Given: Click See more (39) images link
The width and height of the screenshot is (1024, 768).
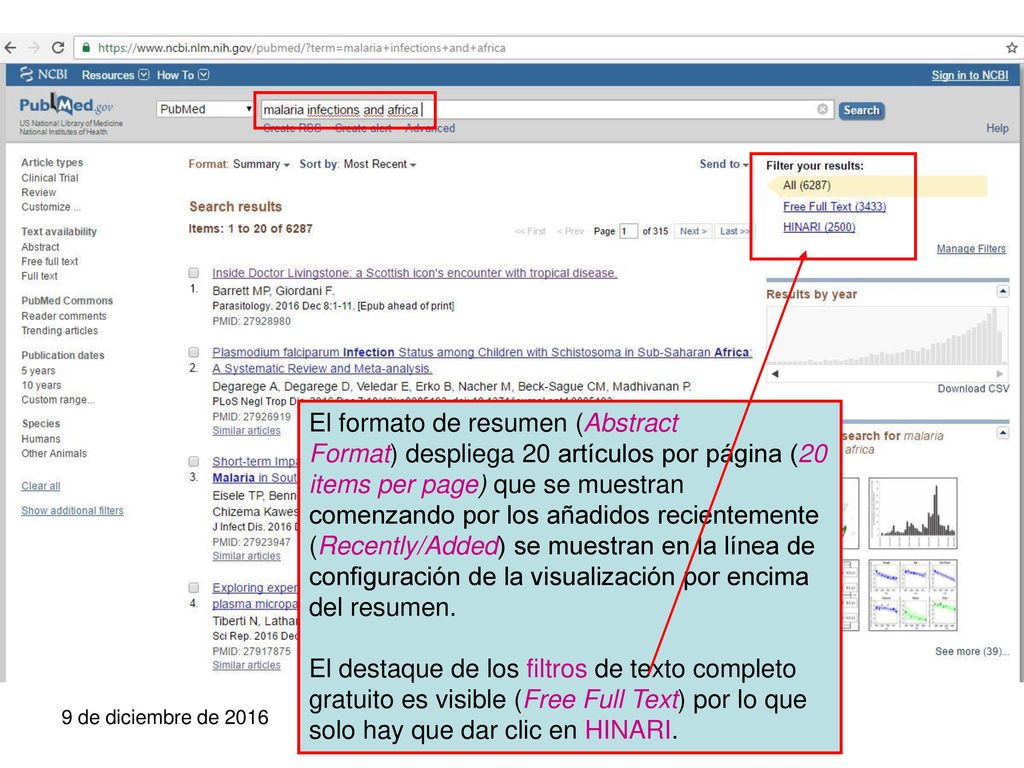Looking at the screenshot, I should (x=972, y=651).
